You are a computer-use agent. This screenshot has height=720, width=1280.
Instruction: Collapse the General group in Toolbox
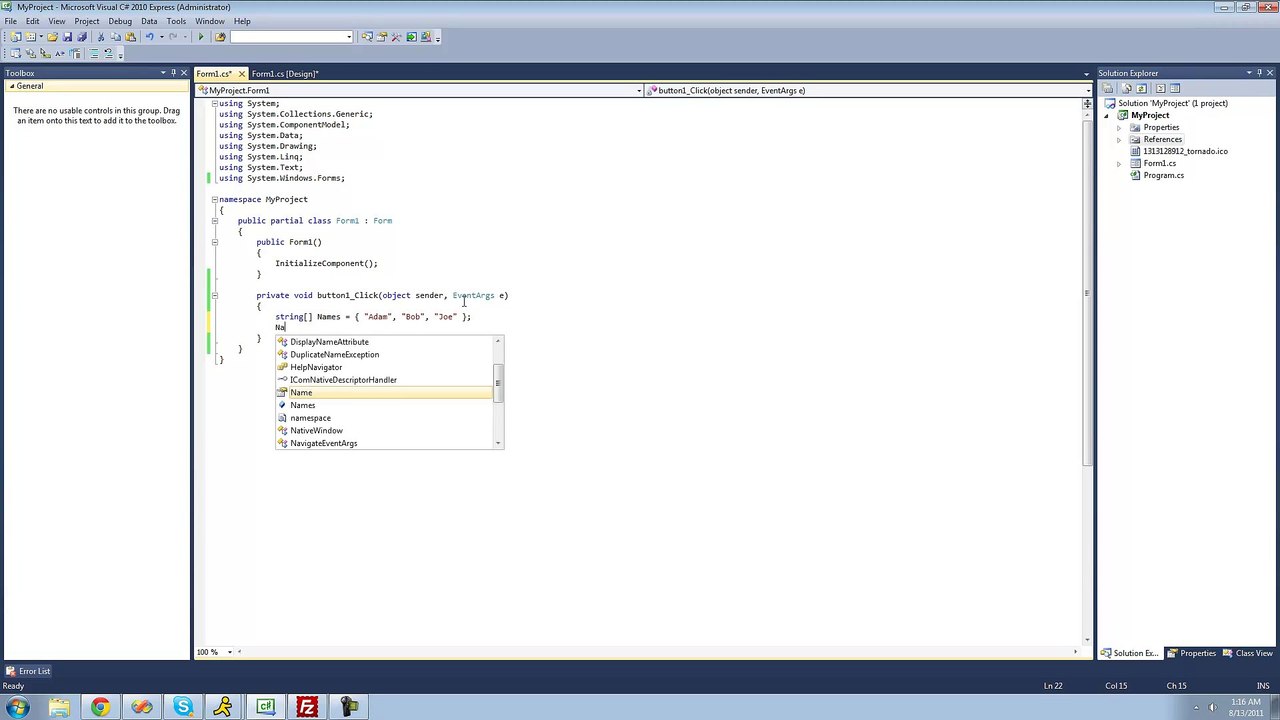tap(12, 86)
